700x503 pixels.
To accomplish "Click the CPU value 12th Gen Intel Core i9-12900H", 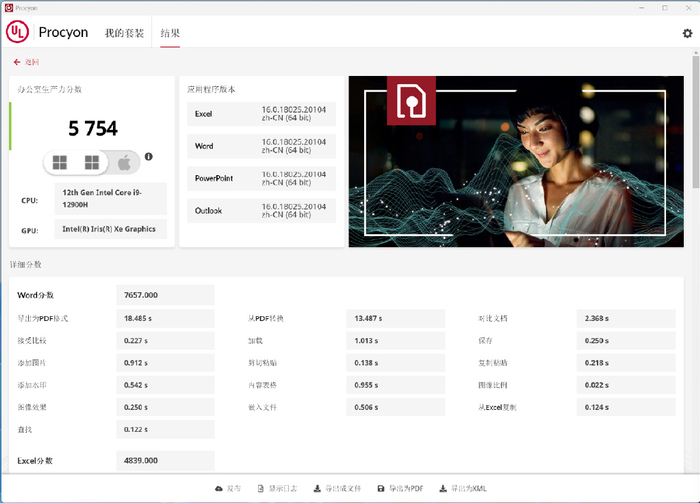I will pos(111,199).
